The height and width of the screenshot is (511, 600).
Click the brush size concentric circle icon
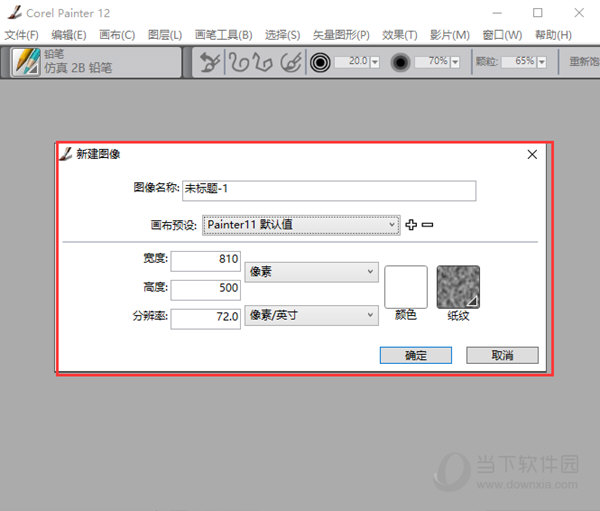point(320,62)
